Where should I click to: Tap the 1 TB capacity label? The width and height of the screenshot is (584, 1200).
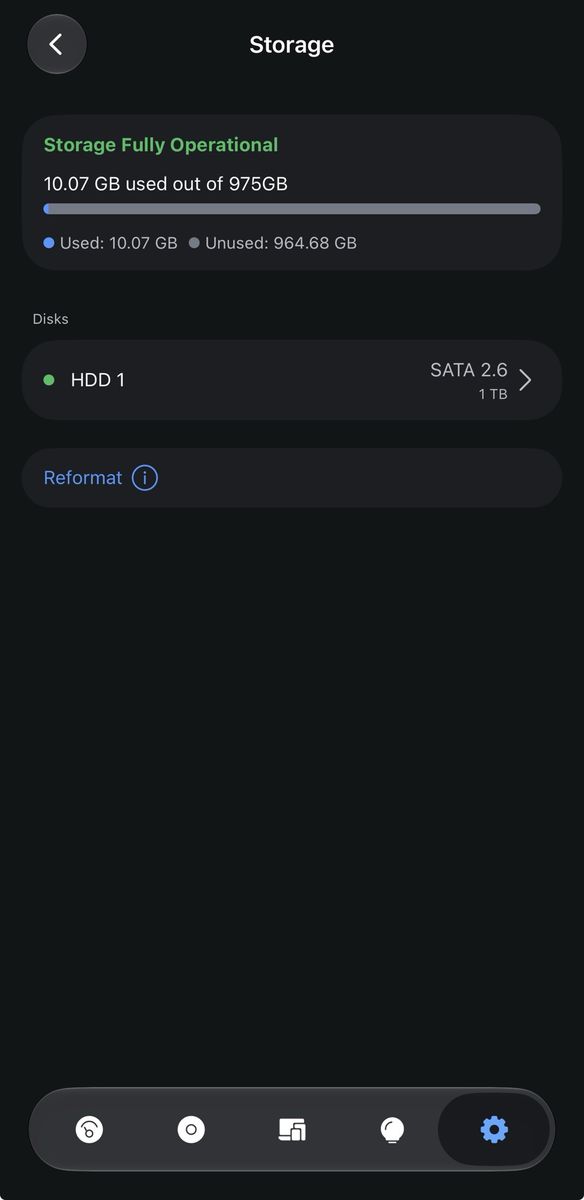tap(493, 395)
